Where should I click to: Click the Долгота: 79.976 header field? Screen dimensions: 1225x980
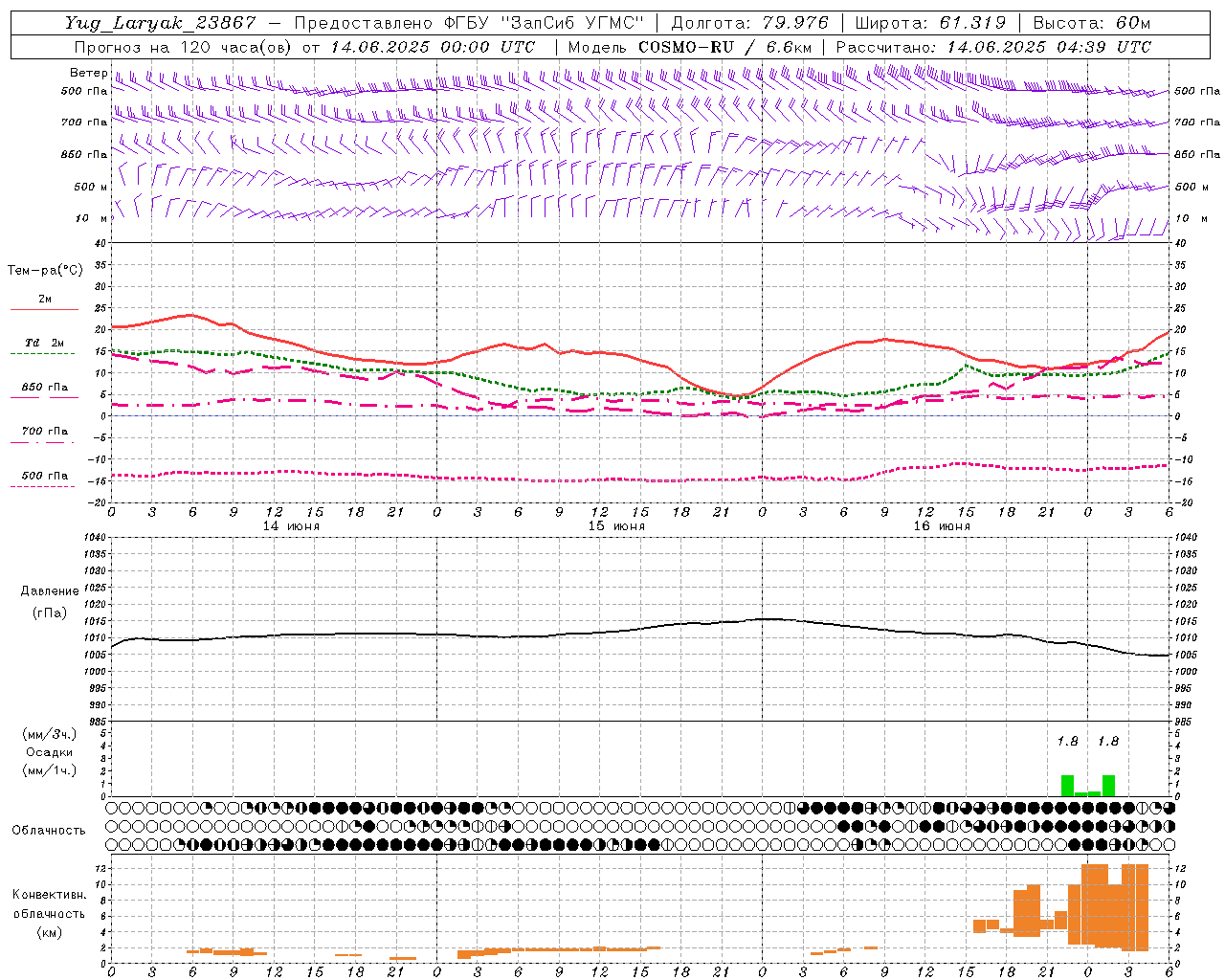750,23
